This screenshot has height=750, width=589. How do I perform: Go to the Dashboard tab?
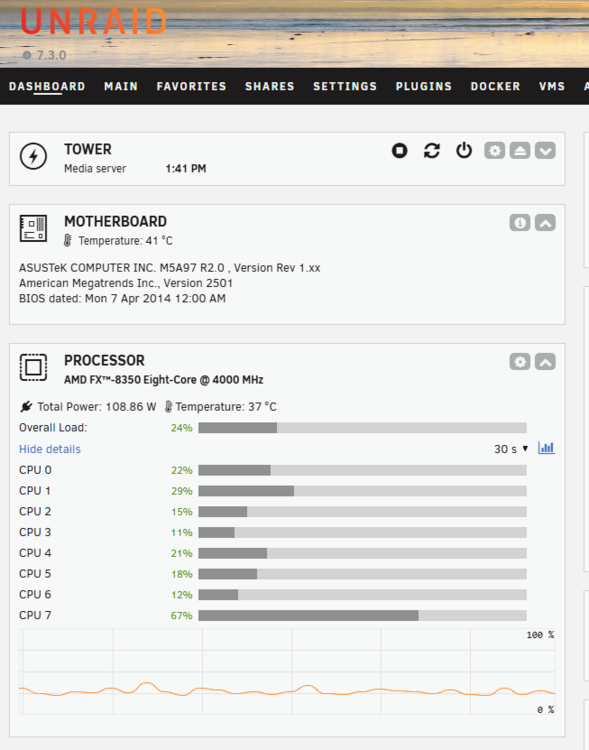(47, 87)
